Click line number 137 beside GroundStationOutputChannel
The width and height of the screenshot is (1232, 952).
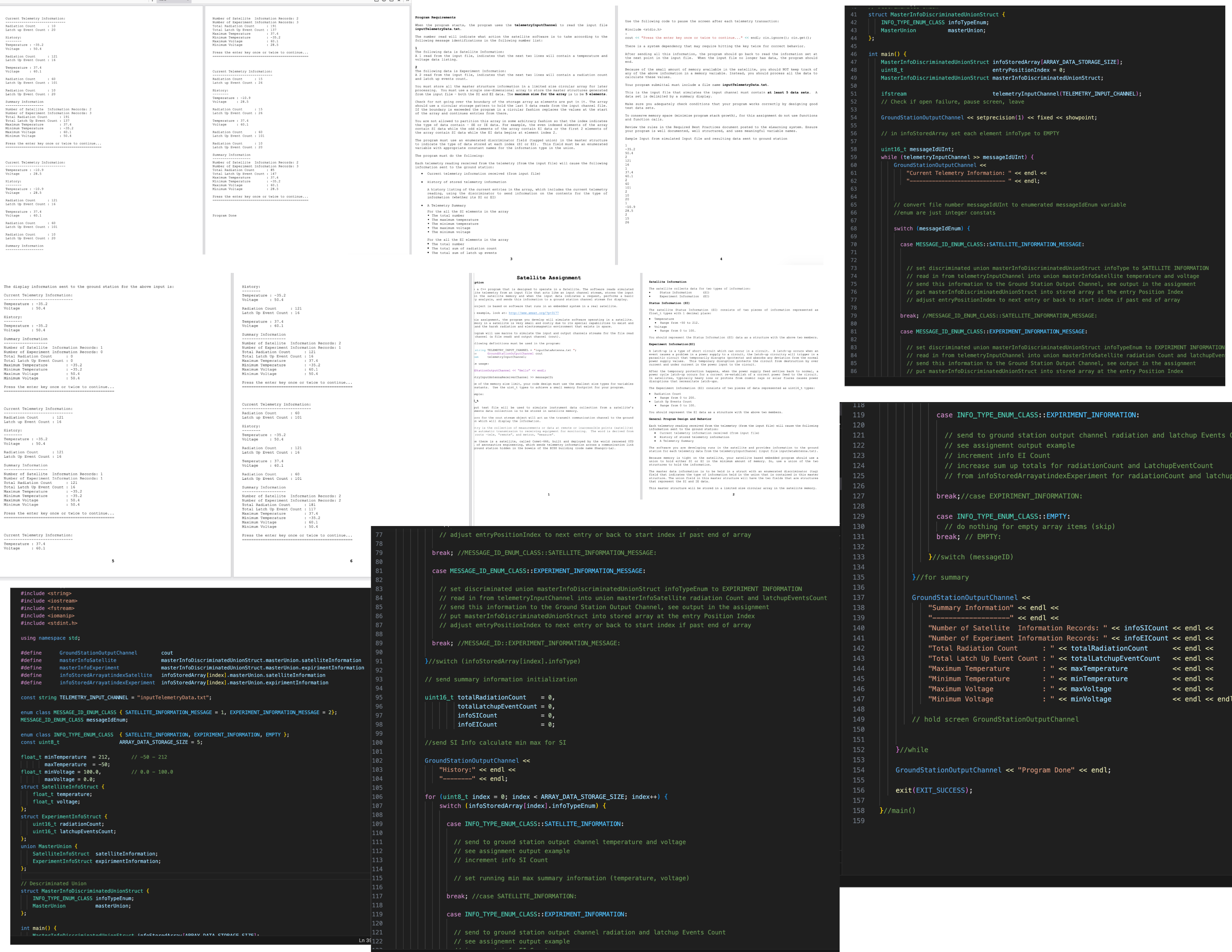[x=858, y=598]
